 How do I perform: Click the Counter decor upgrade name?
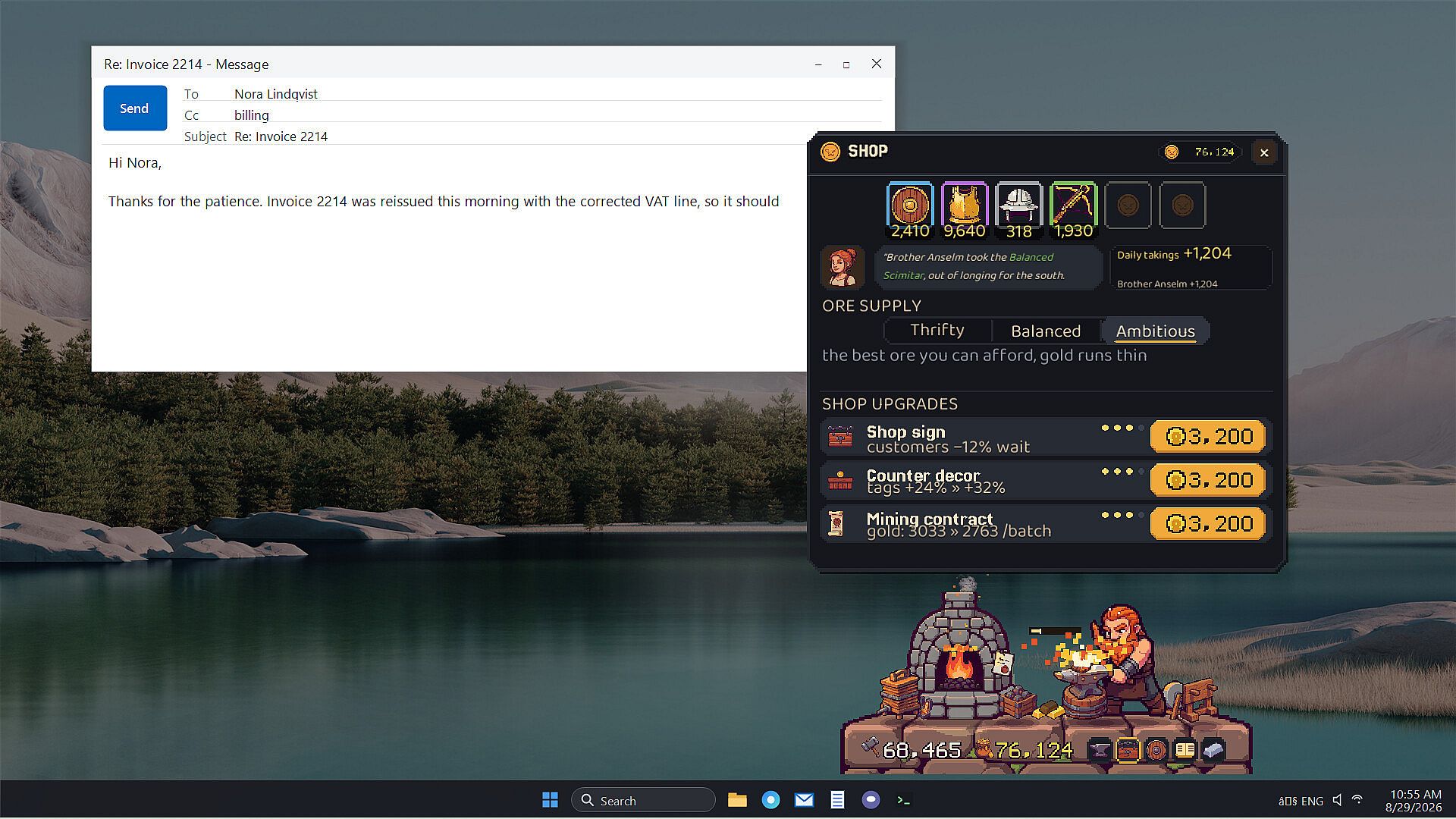point(923,475)
